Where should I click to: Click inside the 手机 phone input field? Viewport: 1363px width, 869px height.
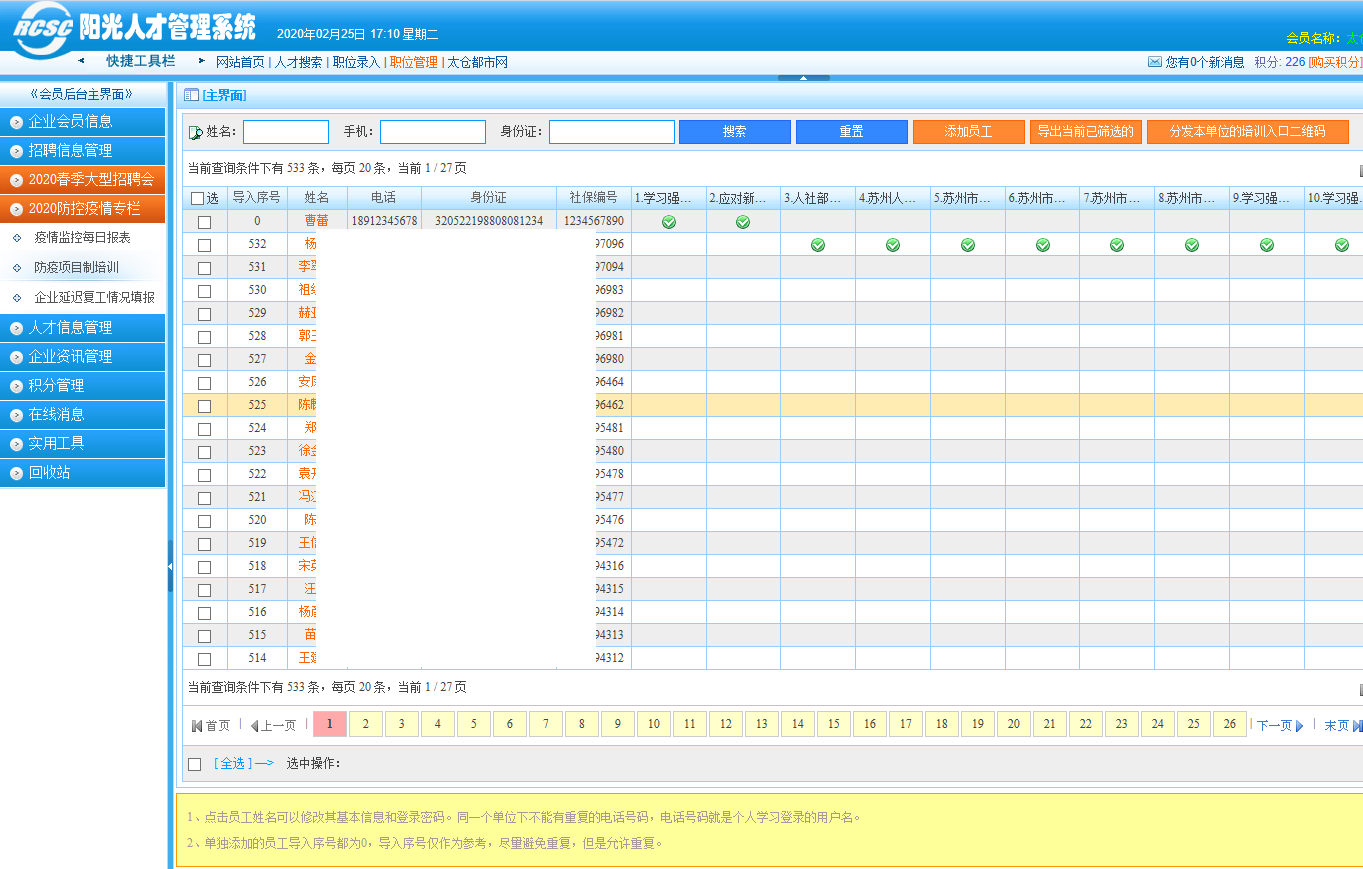432,131
